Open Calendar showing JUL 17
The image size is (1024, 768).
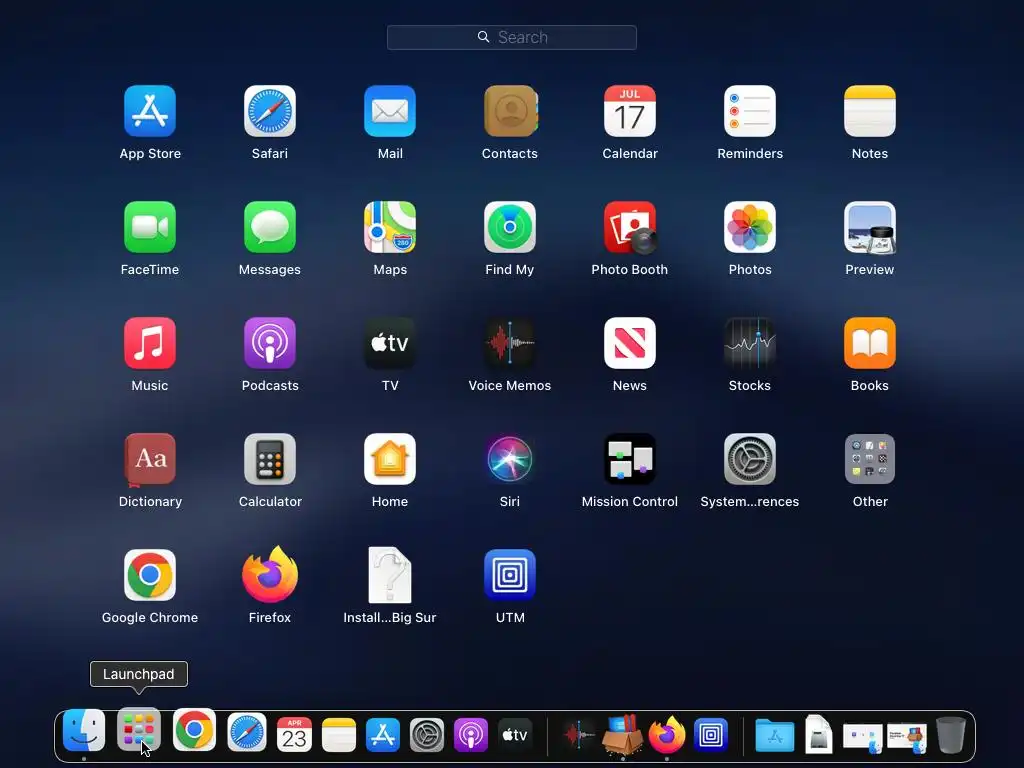click(630, 111)
